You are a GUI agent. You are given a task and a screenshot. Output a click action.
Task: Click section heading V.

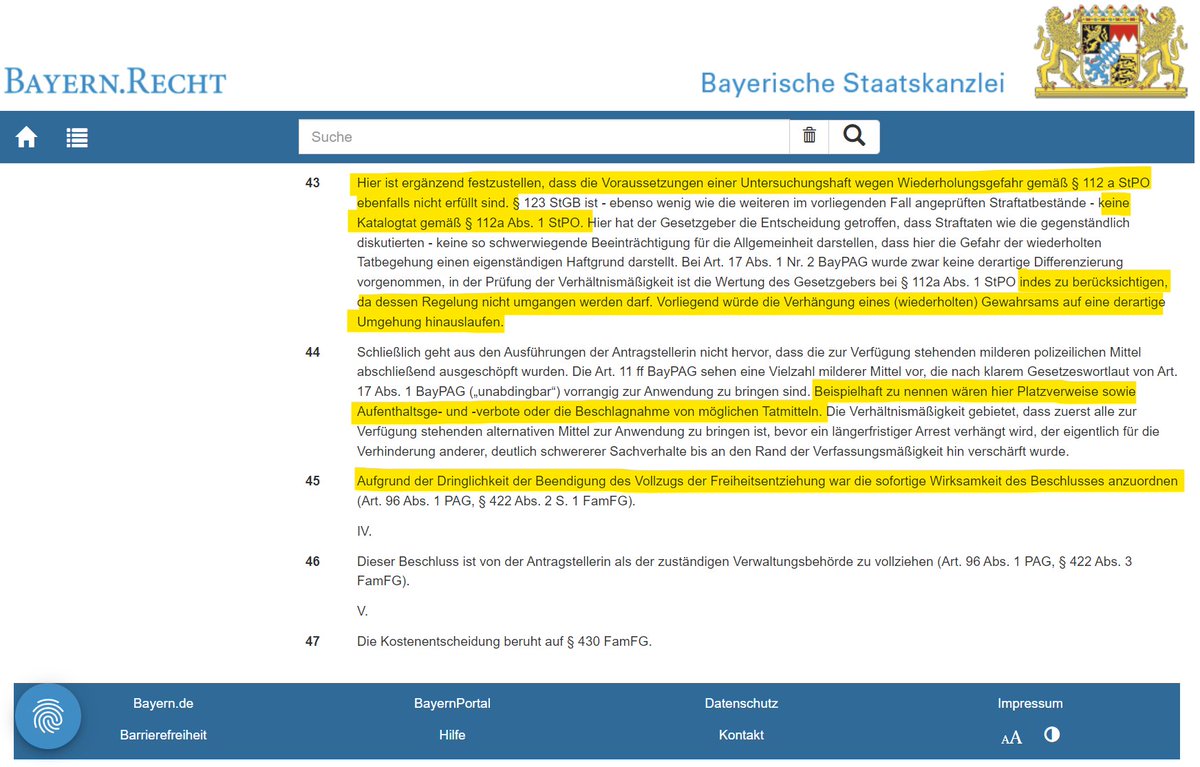click(363, 610)
